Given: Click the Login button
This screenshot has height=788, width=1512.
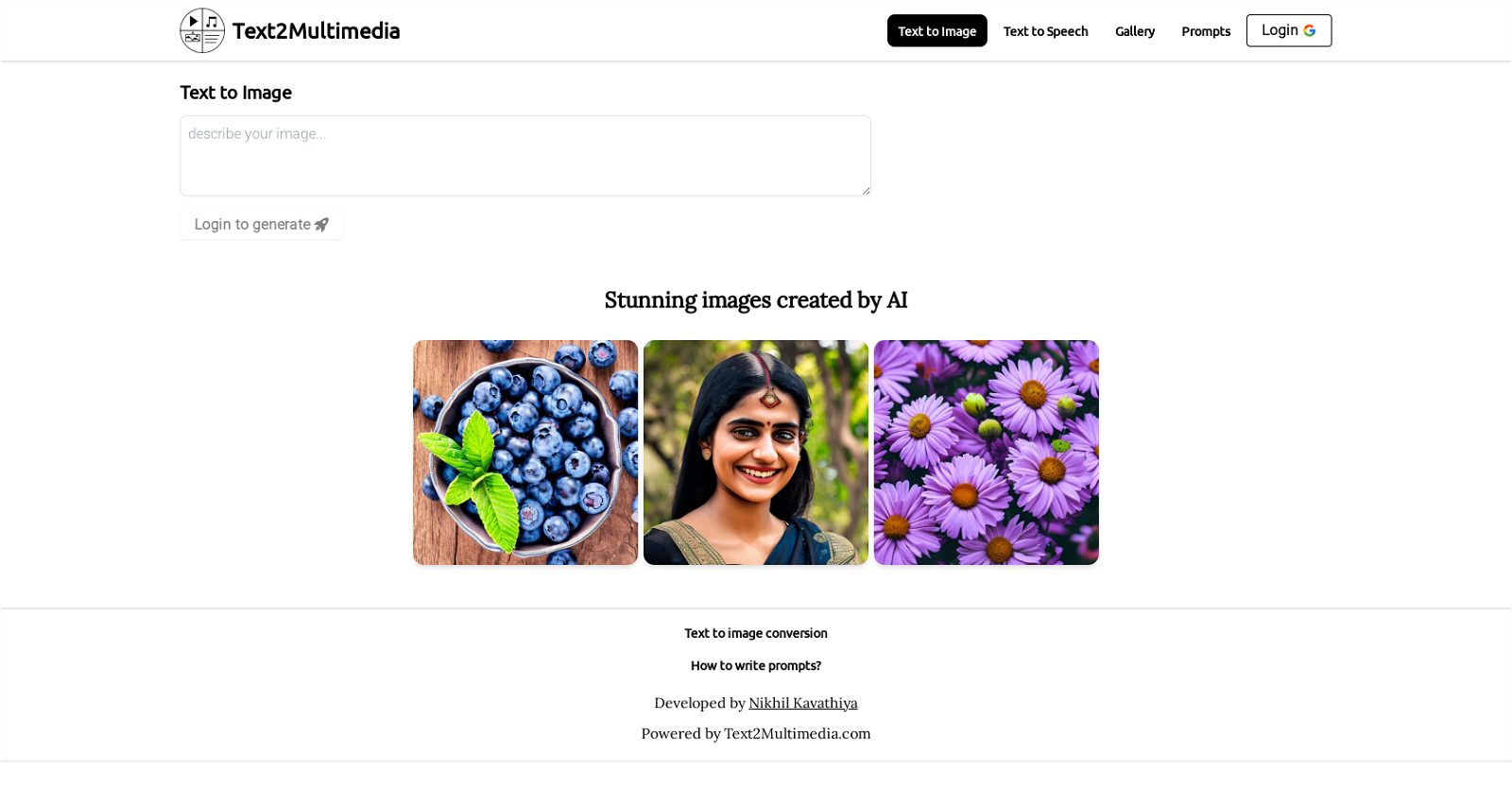Looking at the screenshot, I should click(x=1289, y=30).
